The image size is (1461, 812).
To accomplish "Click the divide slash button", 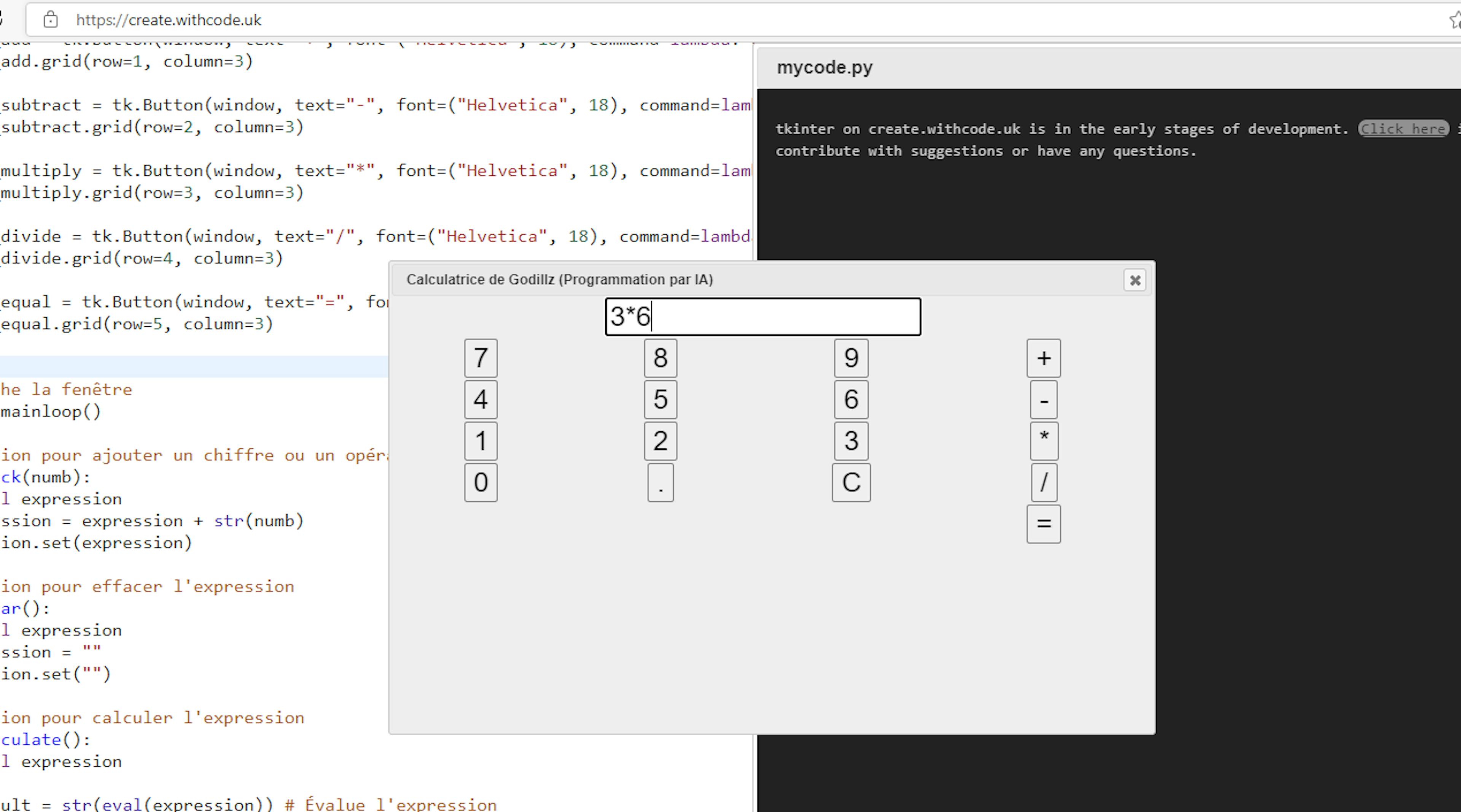I will click(1044, 483).
